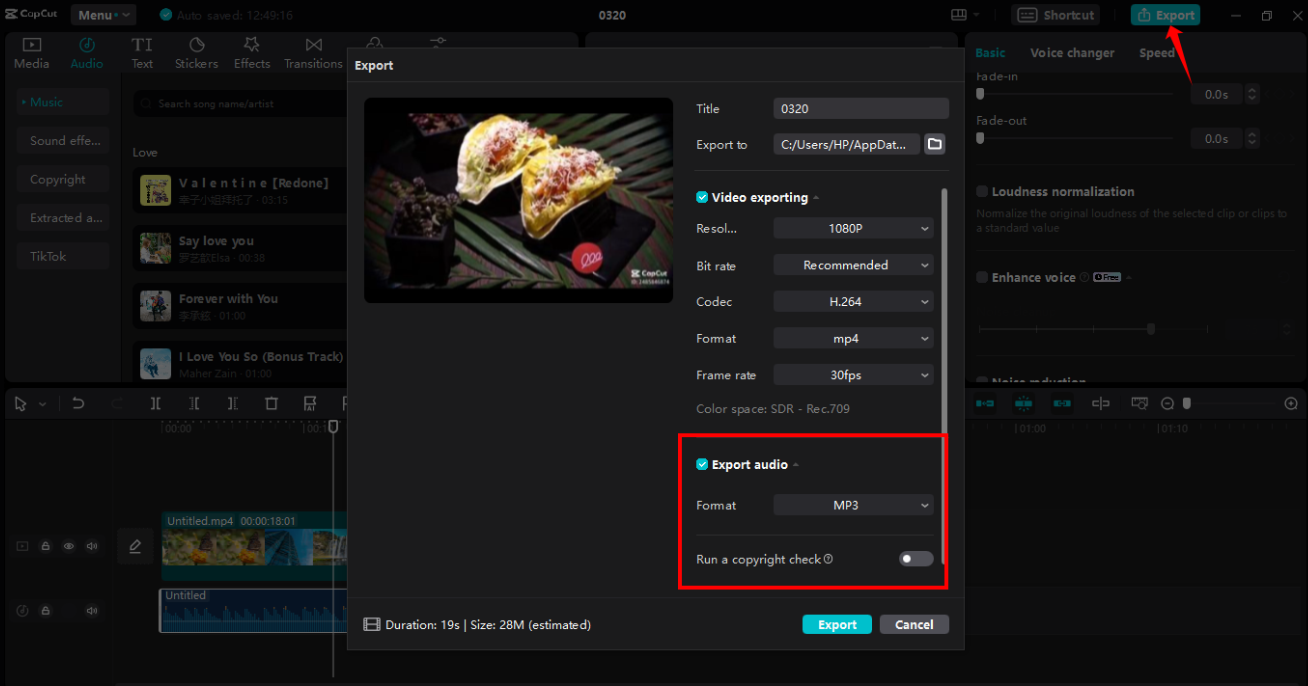Collapse the Export audio section arrow
Image resolution: width=1308 pixels, height=686 pixels.
pyautogui.click(x=797, y=465)
